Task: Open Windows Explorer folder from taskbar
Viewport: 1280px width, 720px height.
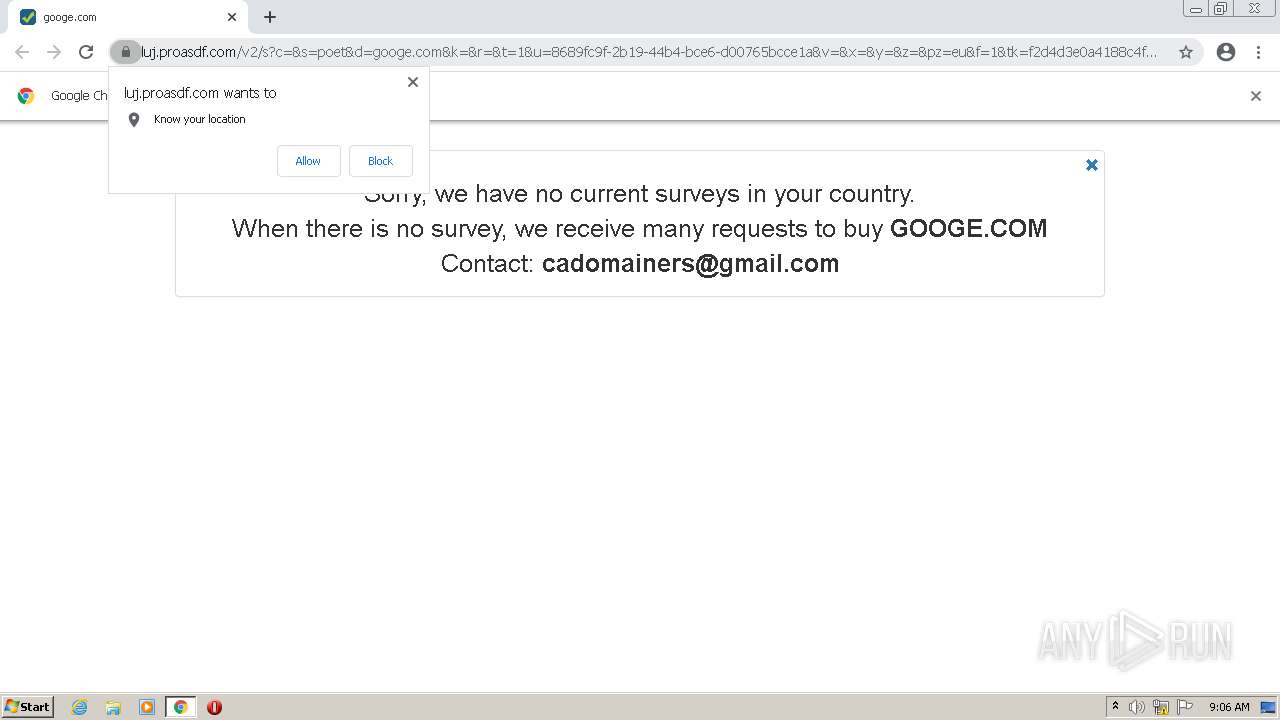Action: tap(113, 707)
